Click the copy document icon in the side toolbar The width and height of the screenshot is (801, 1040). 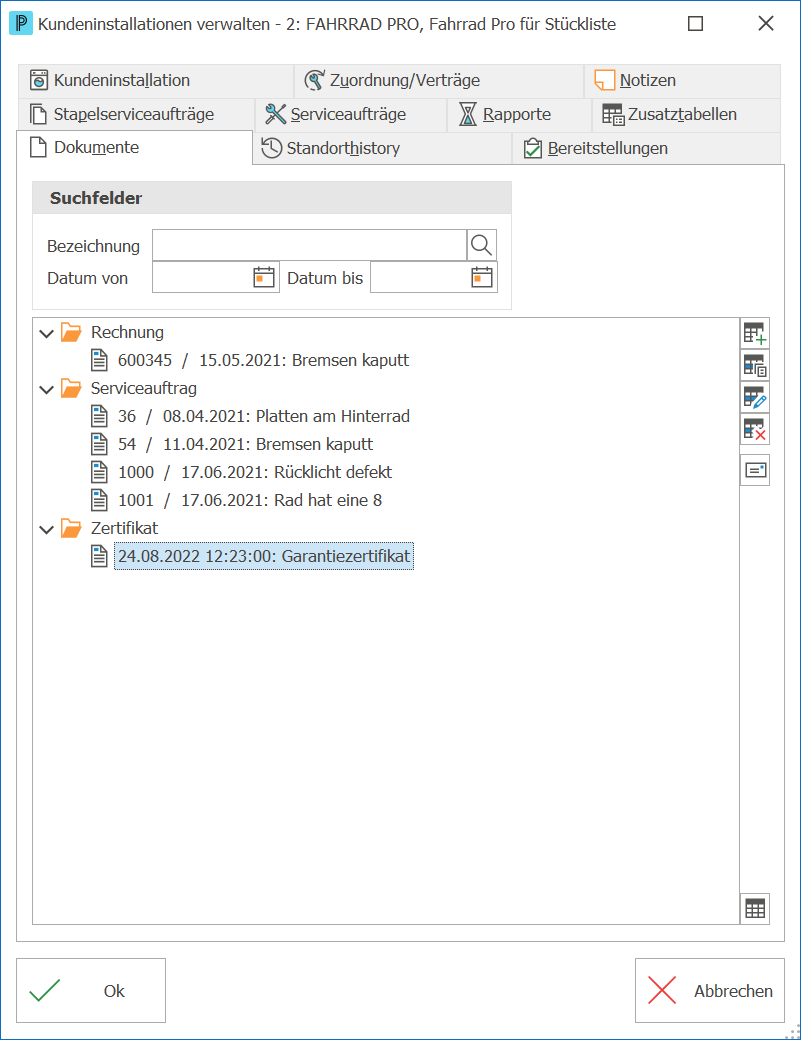coord(755,365)
